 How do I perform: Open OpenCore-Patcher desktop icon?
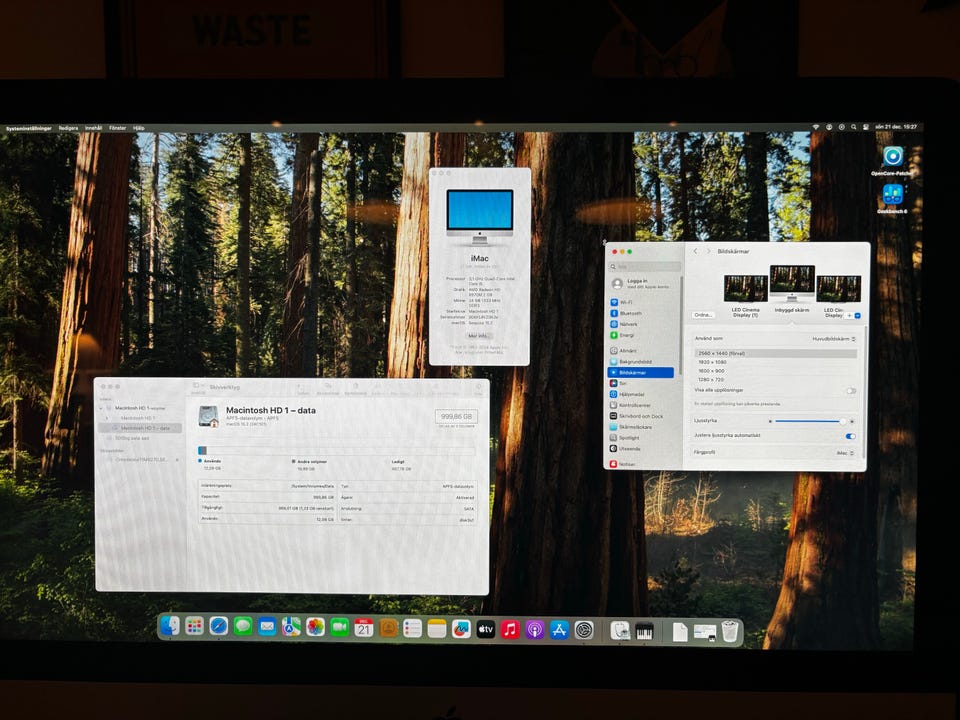coord(892,158)
